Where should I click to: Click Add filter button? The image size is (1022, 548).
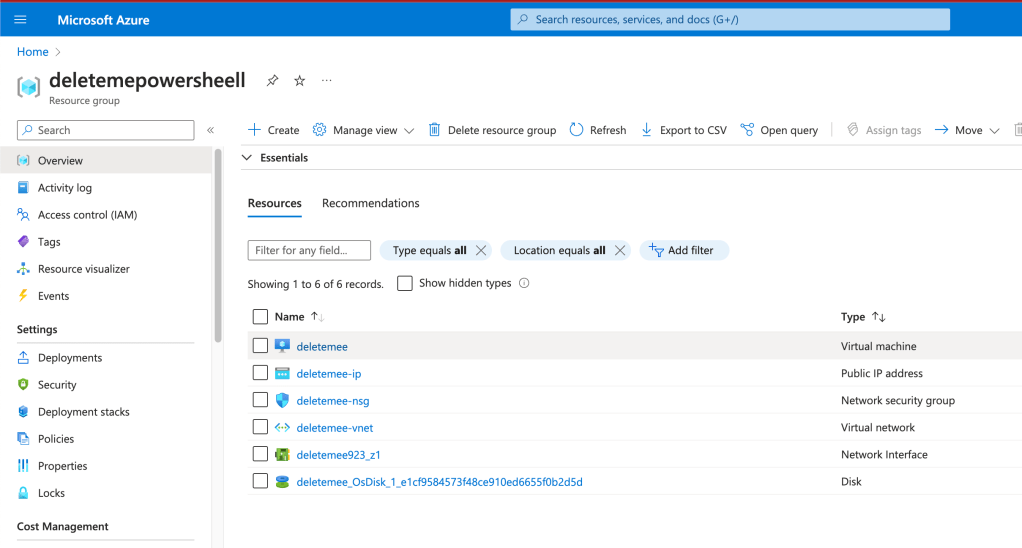click(684, 250)
